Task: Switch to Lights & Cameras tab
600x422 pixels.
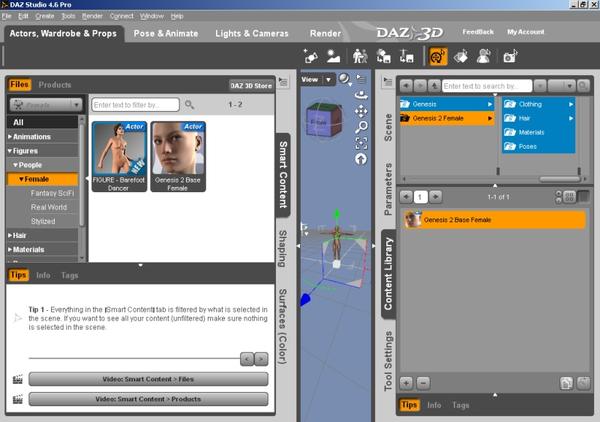Action: 252,33
